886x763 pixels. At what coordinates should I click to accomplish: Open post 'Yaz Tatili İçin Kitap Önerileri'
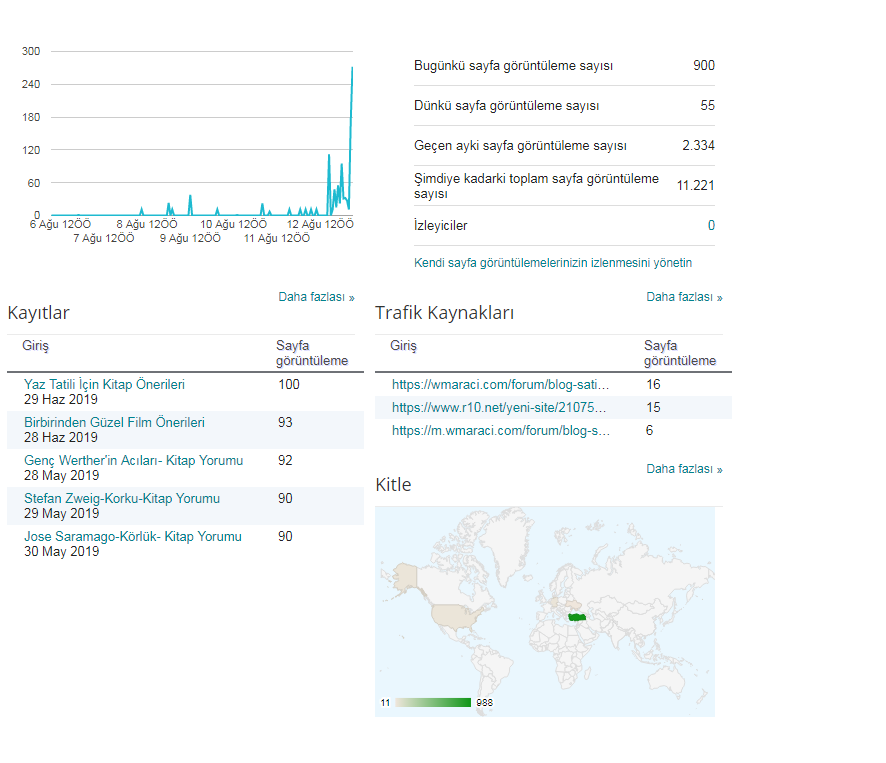point(104,384)
